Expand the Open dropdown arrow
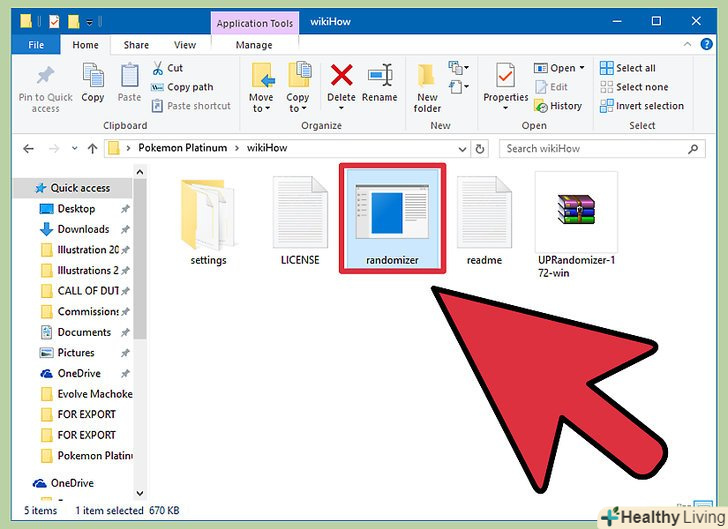 click(x=582, y=68)
